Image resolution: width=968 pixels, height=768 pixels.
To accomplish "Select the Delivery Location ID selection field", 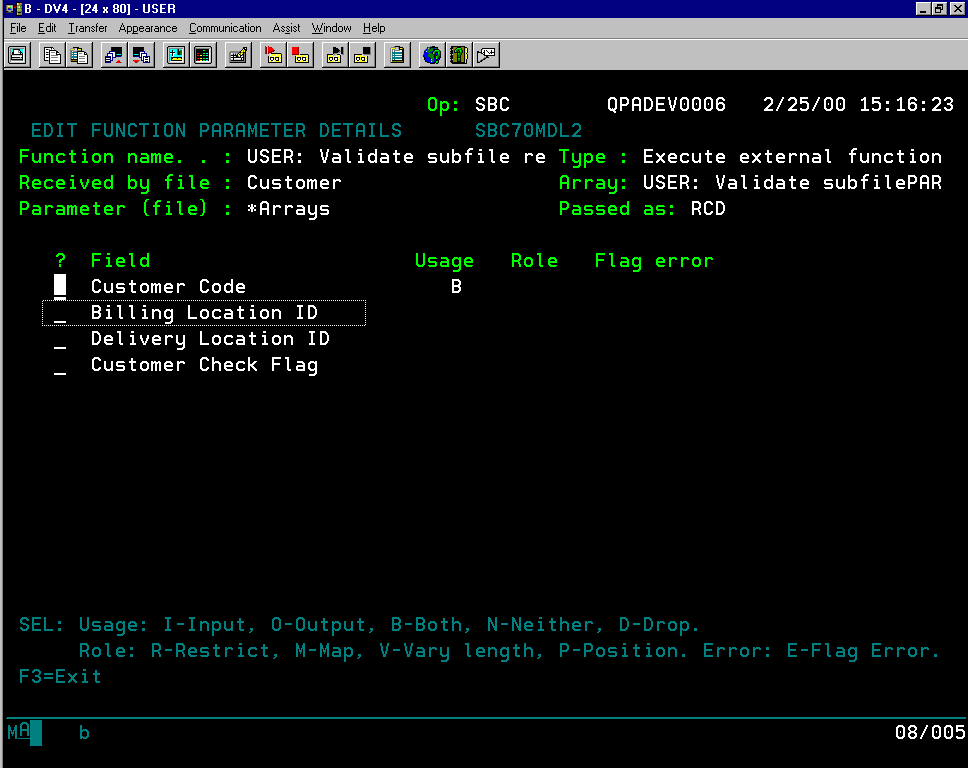I will pos(60,339).
